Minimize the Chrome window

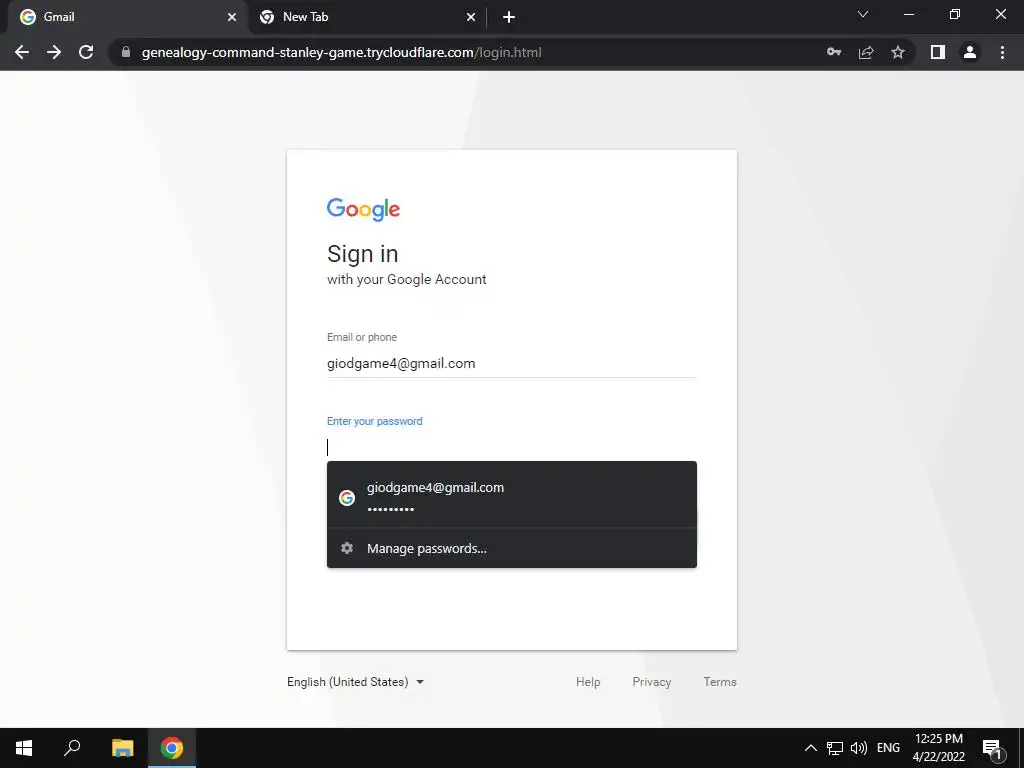908,14
